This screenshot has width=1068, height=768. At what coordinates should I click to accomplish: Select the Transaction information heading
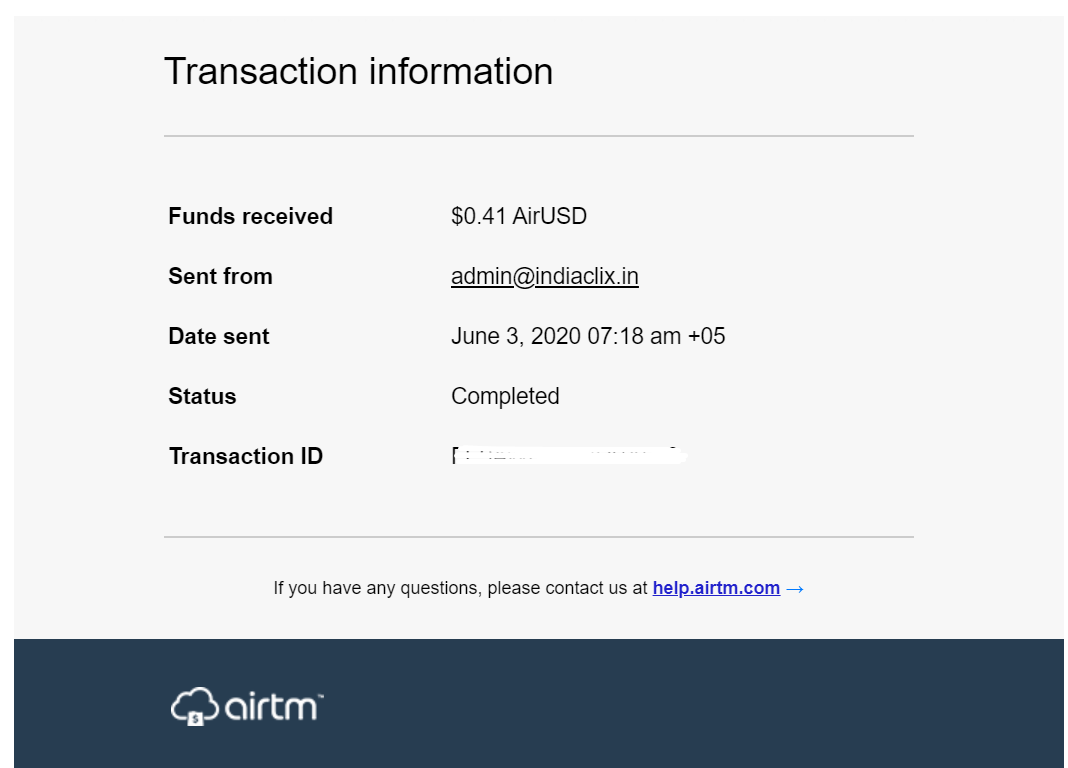click(358, 71)
